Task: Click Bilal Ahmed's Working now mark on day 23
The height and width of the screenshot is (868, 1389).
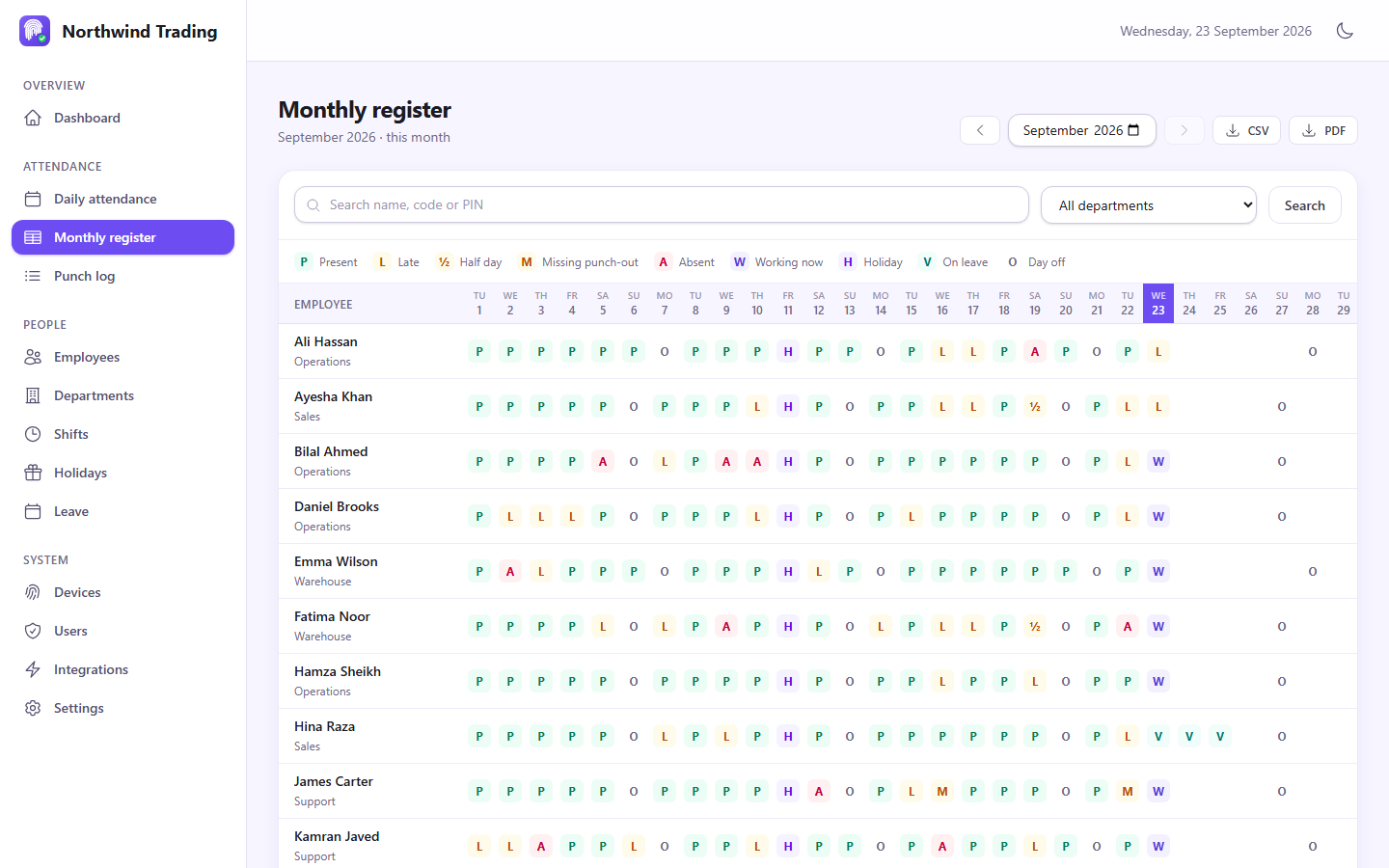Action: [1158, 461]
